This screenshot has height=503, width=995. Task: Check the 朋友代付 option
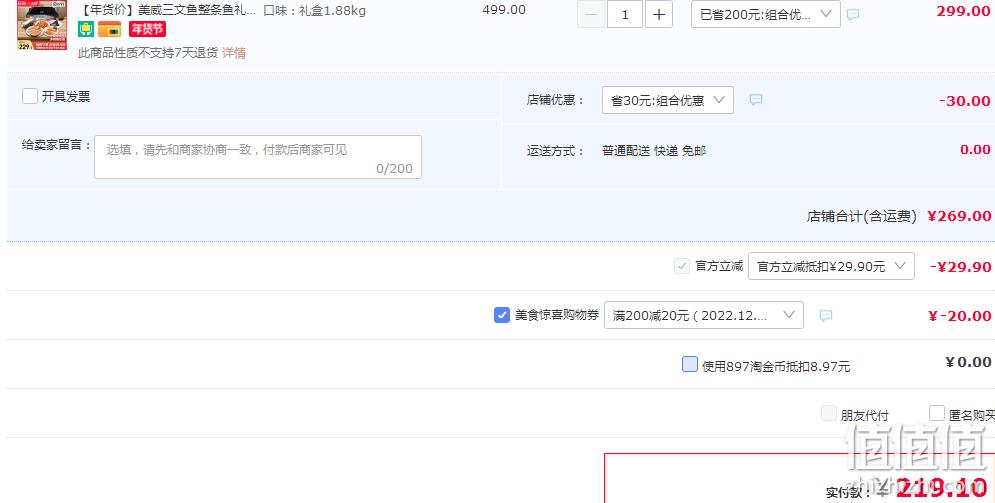829,414
